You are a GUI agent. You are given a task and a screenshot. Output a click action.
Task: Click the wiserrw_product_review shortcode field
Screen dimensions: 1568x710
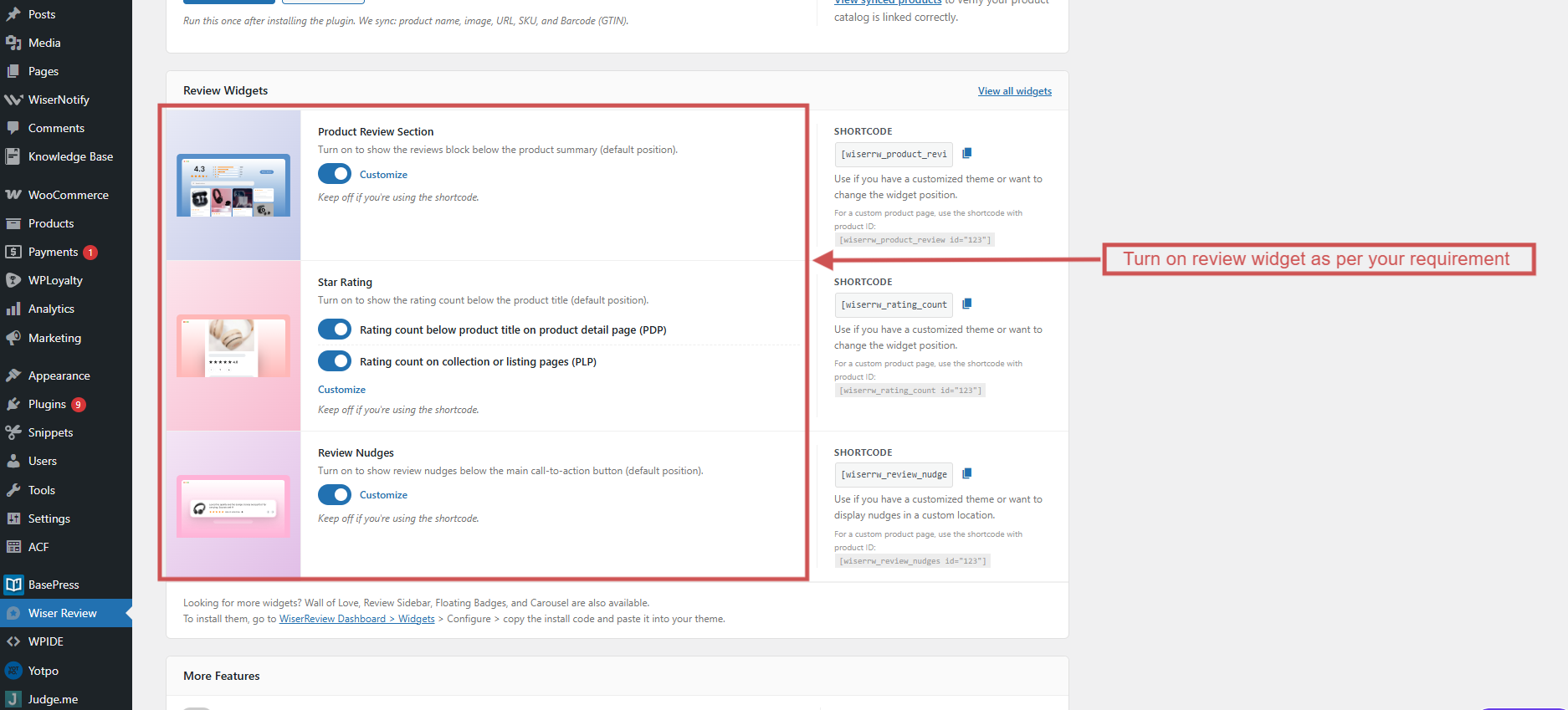(894, 154)
